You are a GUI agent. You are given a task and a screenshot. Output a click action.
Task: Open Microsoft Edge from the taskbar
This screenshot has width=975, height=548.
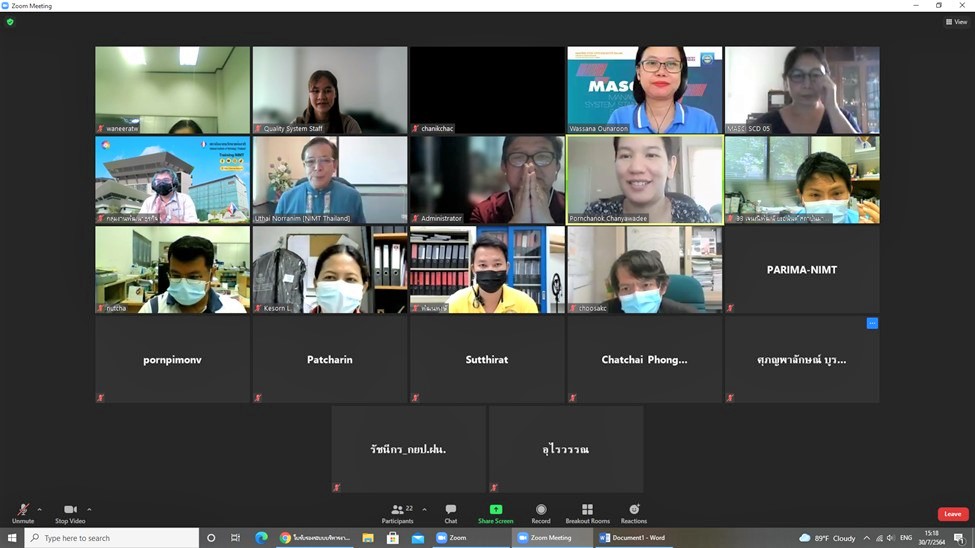(x=261, y=538)
